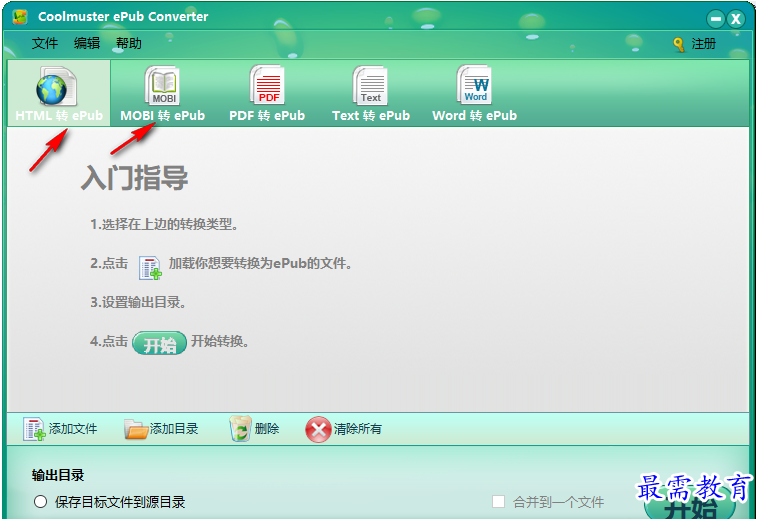The height and width of the screenshot is (519, 759).
Task: Toggle the 合并到一个文件 checkbox
Action: click(x=498, y=502)
